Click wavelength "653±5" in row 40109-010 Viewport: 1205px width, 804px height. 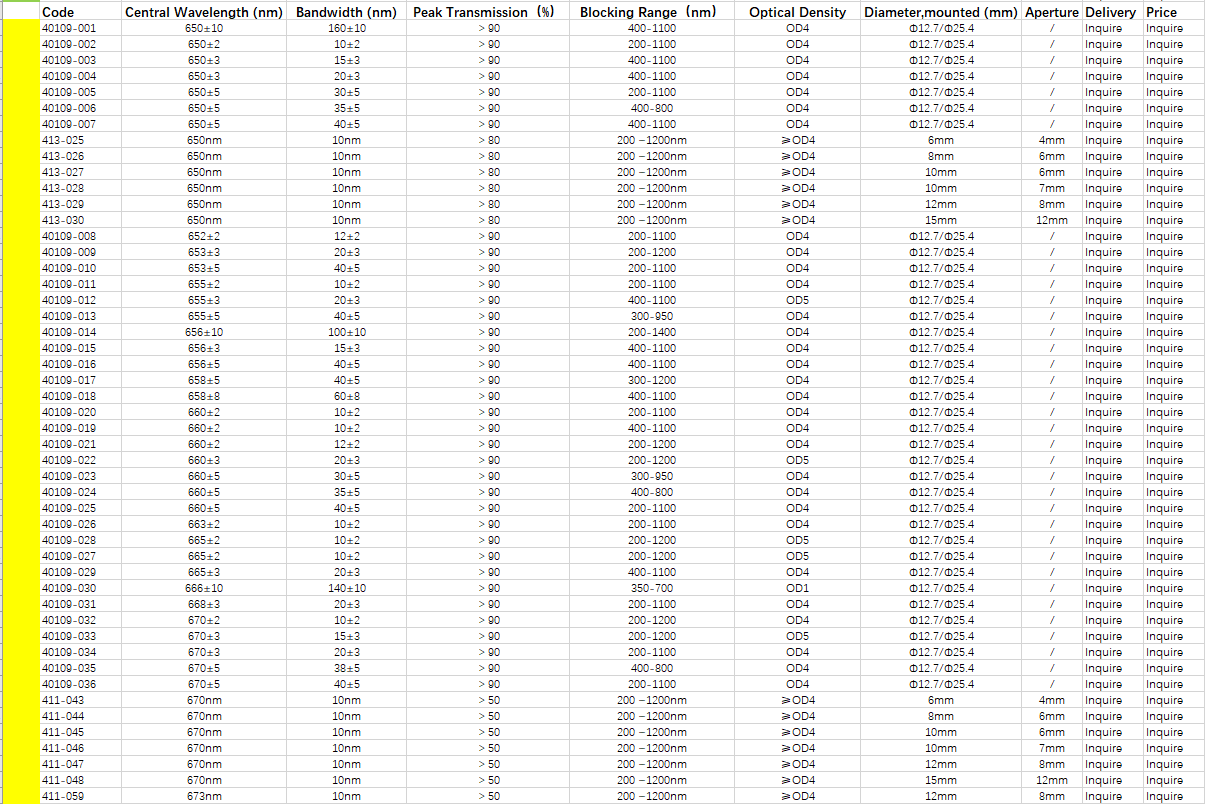204,268
